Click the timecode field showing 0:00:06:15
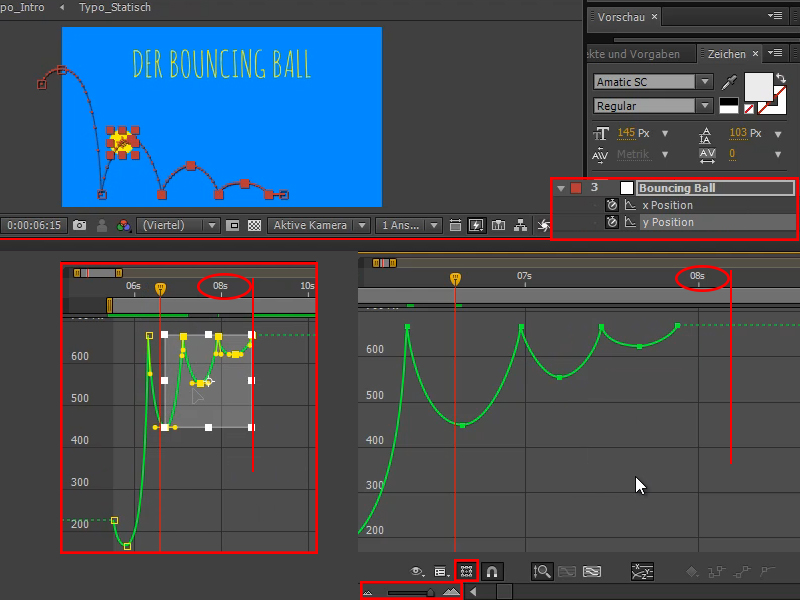This screenshot has height=600, width=800. (34, 225)
